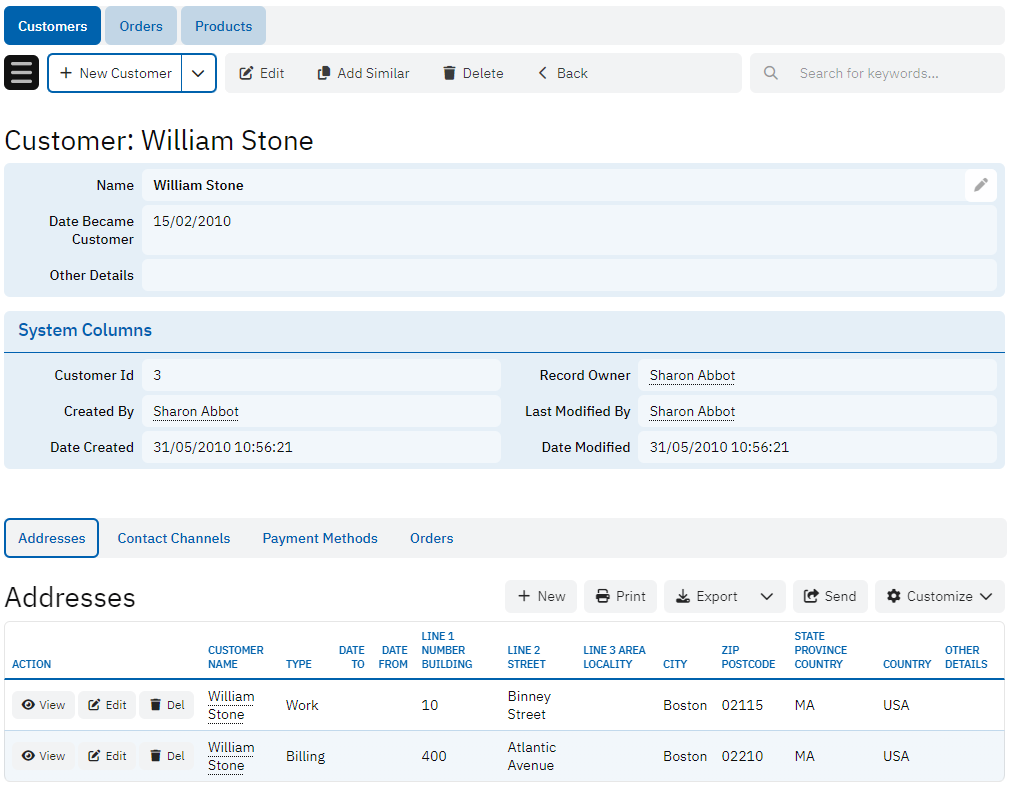Open Record Owner Sharon Abbot link
The image size is (1013, 789).
[692, 375]
